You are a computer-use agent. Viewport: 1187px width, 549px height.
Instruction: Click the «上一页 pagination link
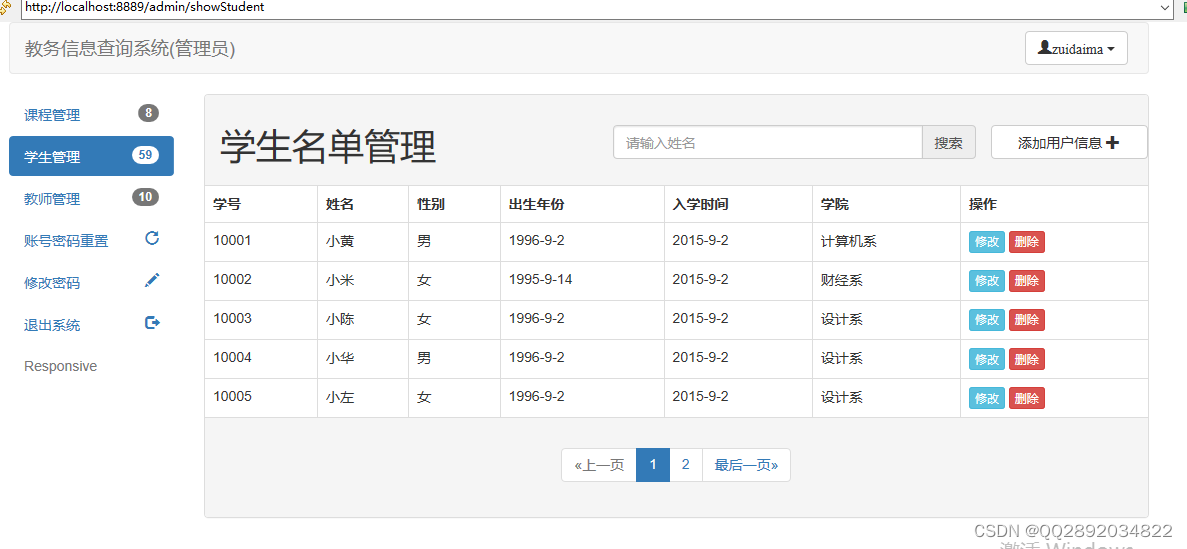coord(599,465)
